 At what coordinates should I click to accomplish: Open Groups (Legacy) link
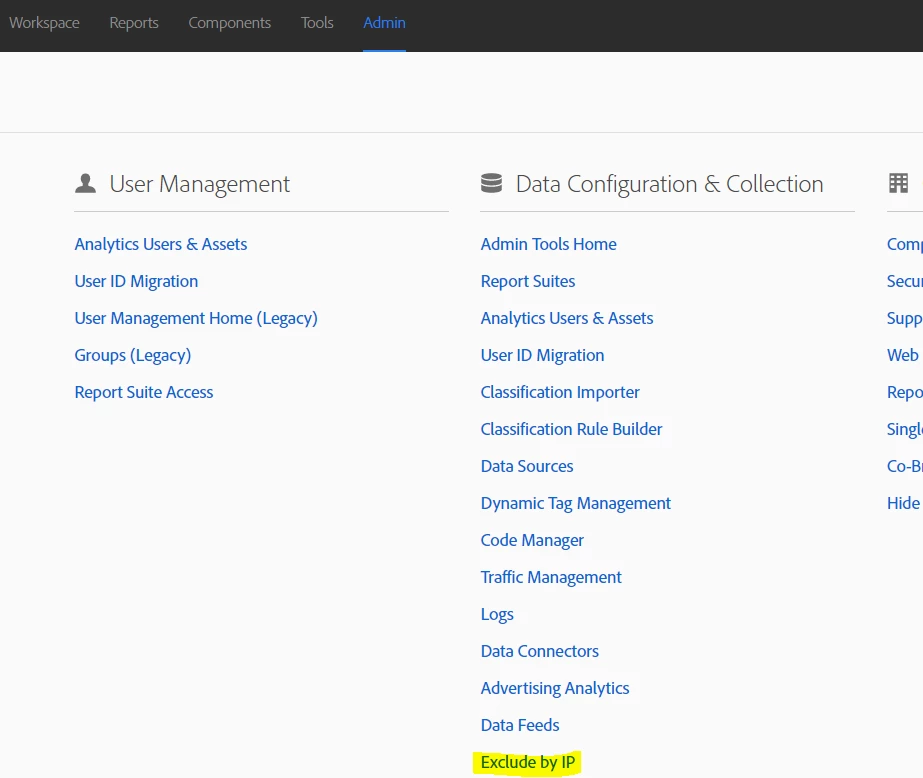[x=132, y=355]
